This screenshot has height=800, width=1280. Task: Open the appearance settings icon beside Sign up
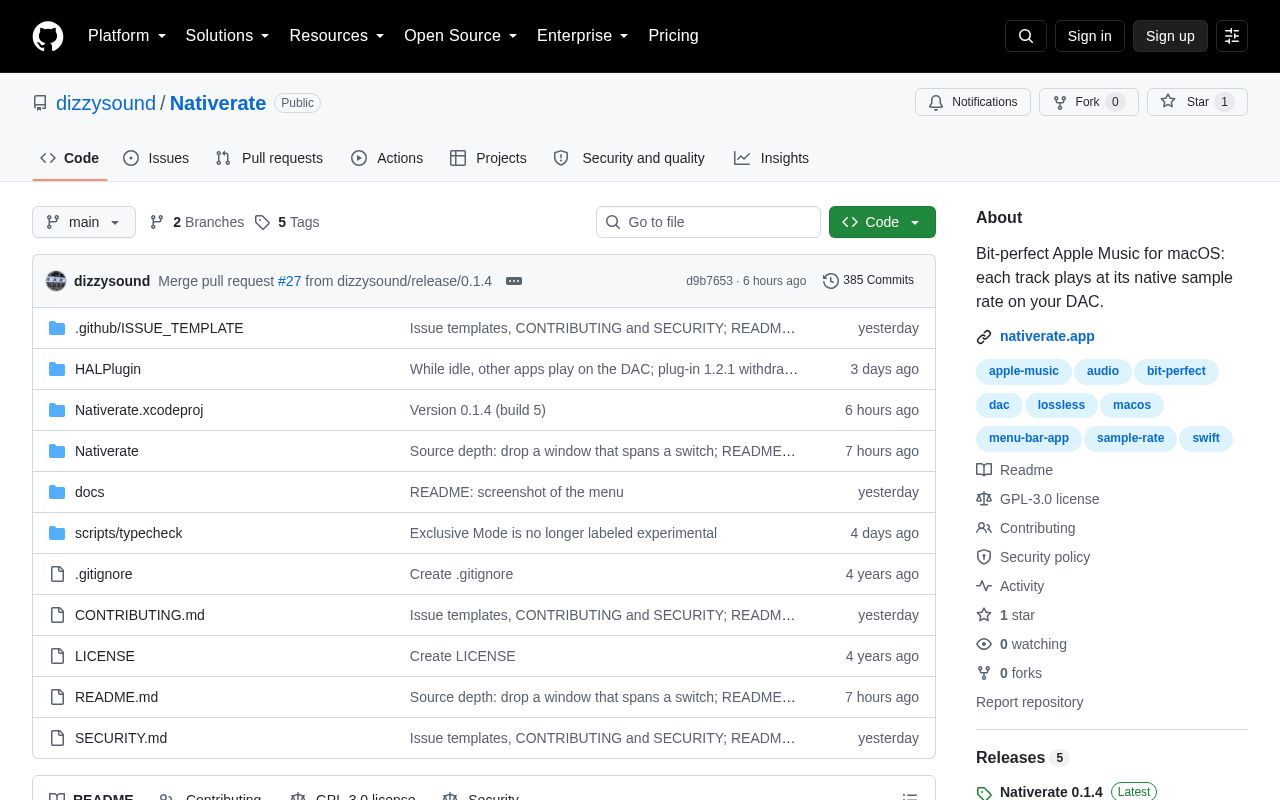(x=1232, y=36)
